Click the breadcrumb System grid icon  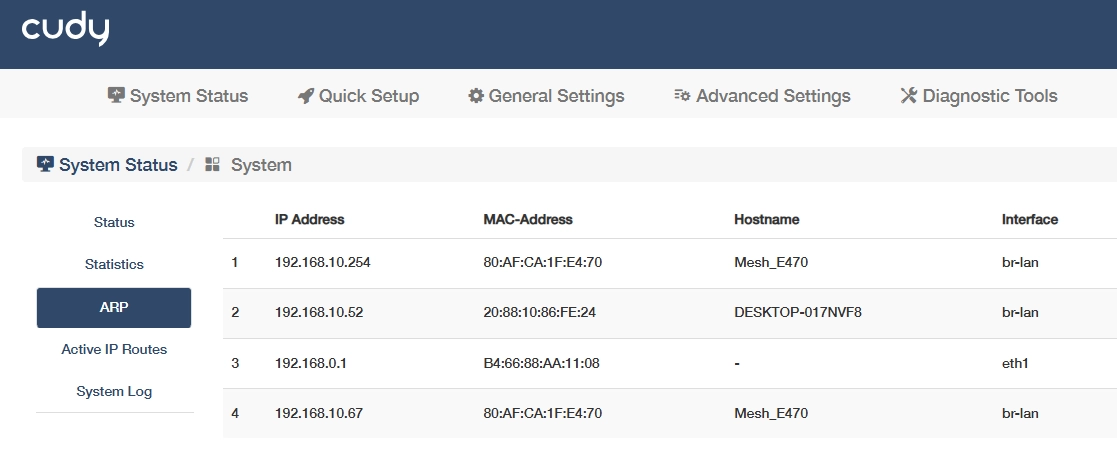point(212,164)
